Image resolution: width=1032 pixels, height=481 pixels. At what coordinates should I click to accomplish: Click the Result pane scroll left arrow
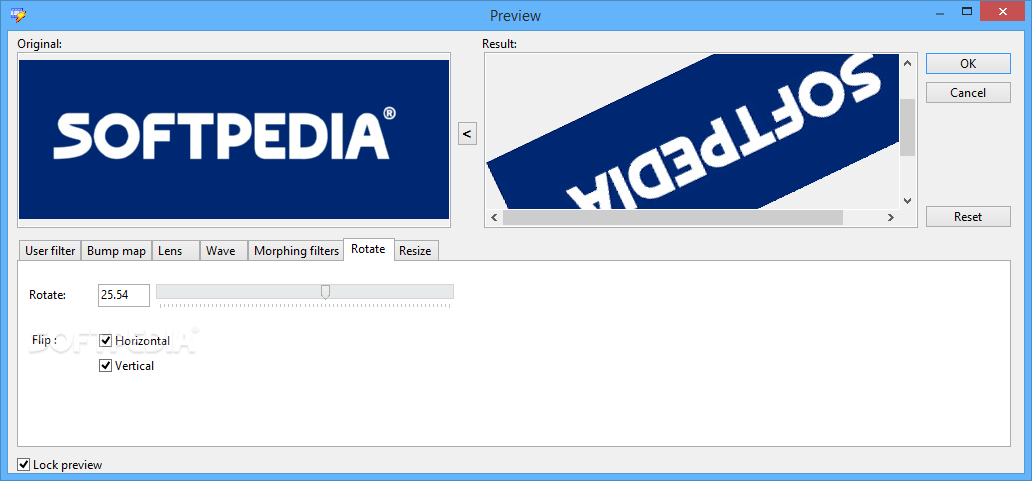click(494, 217)
